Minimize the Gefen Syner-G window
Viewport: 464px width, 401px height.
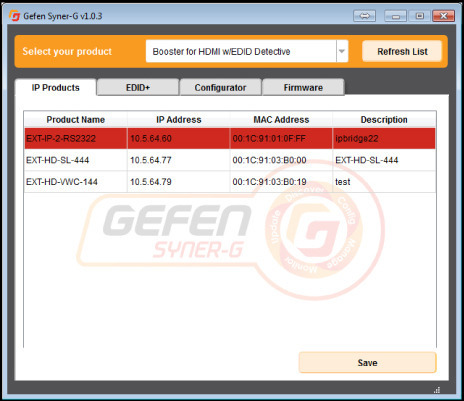tap(395, 16)
